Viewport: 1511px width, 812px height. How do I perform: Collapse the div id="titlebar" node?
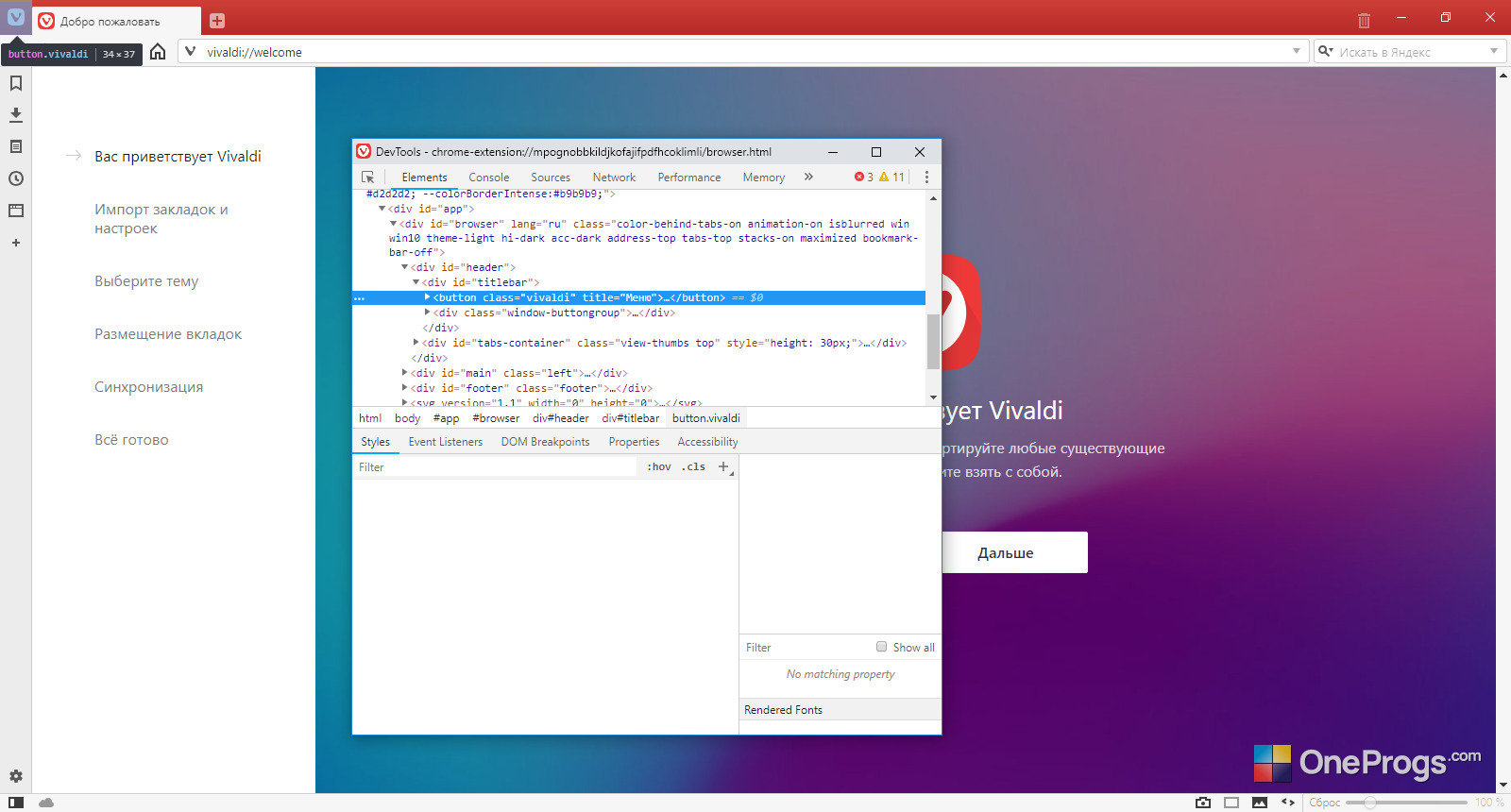click(416, 282)
